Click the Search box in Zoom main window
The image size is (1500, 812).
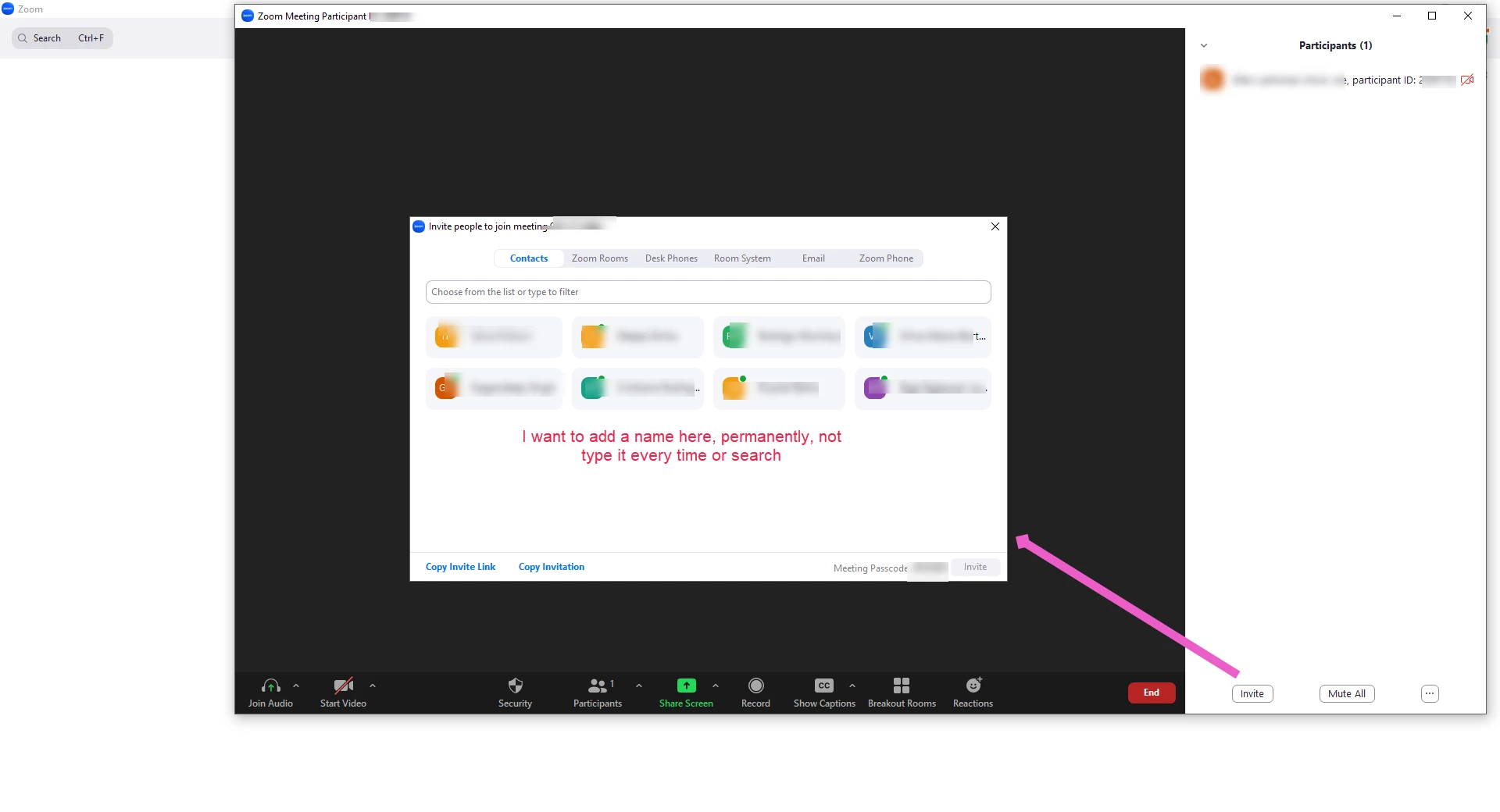[62, 38]
